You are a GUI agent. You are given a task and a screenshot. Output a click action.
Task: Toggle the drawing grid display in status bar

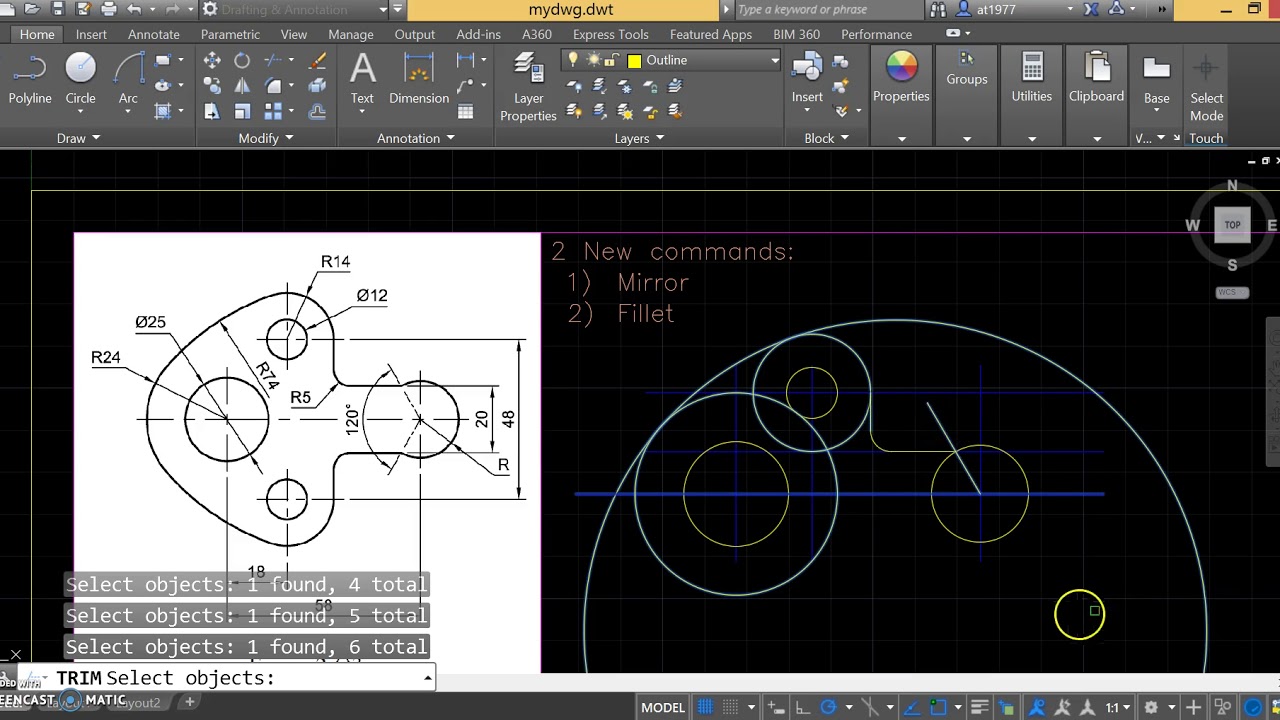[706, 707]
